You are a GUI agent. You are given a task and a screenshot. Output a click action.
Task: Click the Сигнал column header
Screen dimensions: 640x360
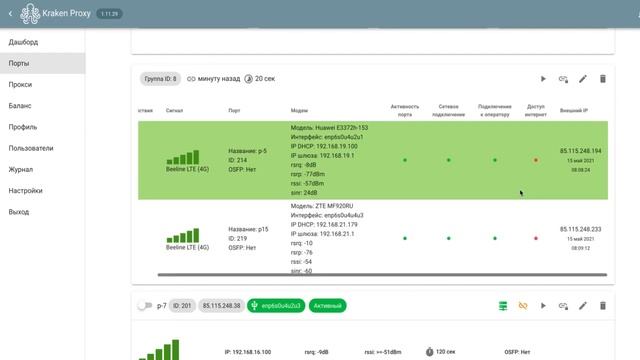(174, 111)
